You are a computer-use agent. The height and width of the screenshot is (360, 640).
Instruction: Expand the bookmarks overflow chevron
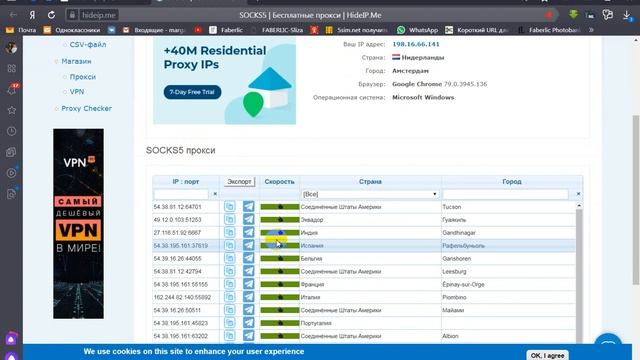pos(591,30)
